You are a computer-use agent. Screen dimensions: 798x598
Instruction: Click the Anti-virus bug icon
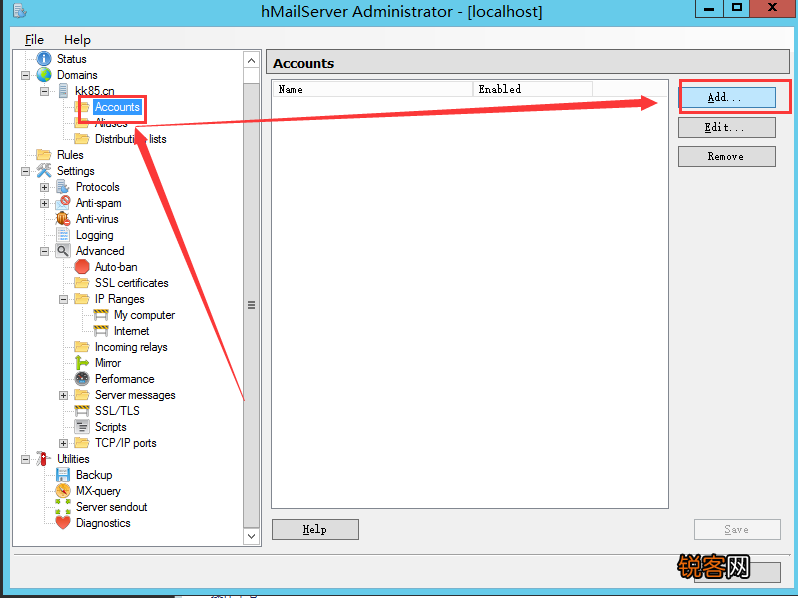coord(63,219)
